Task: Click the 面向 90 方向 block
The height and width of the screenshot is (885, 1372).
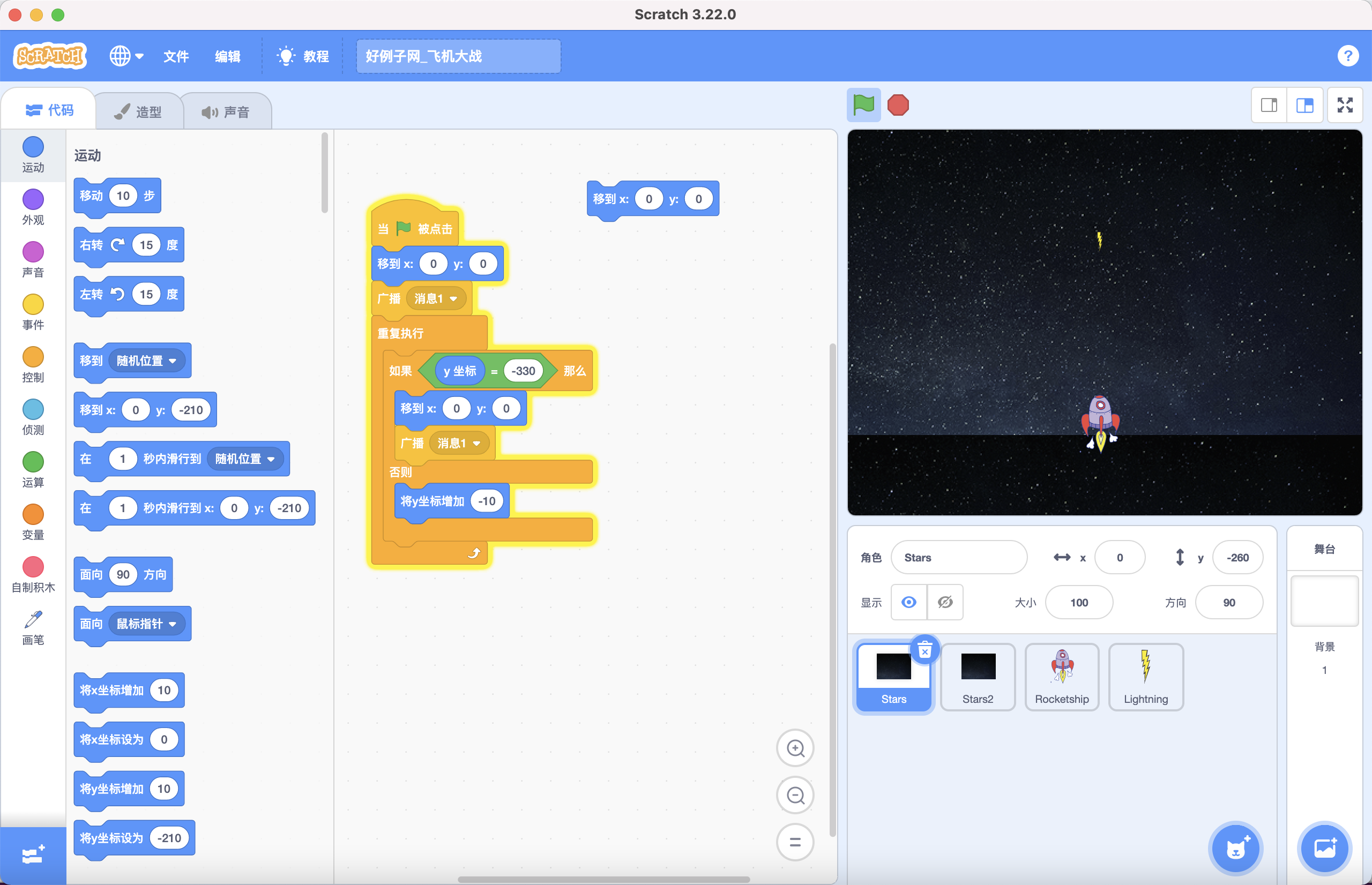Action: [x=123, y=575]
